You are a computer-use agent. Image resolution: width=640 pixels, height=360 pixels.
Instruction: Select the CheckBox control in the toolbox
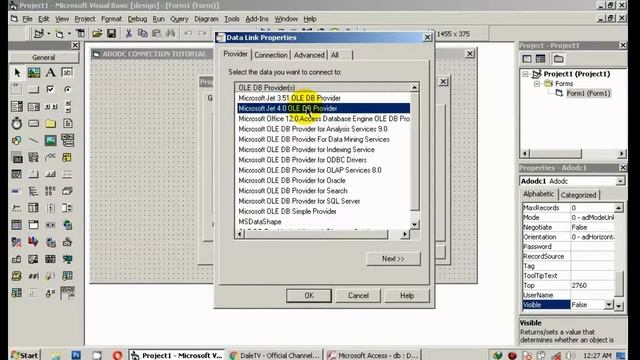coord(50,89)
